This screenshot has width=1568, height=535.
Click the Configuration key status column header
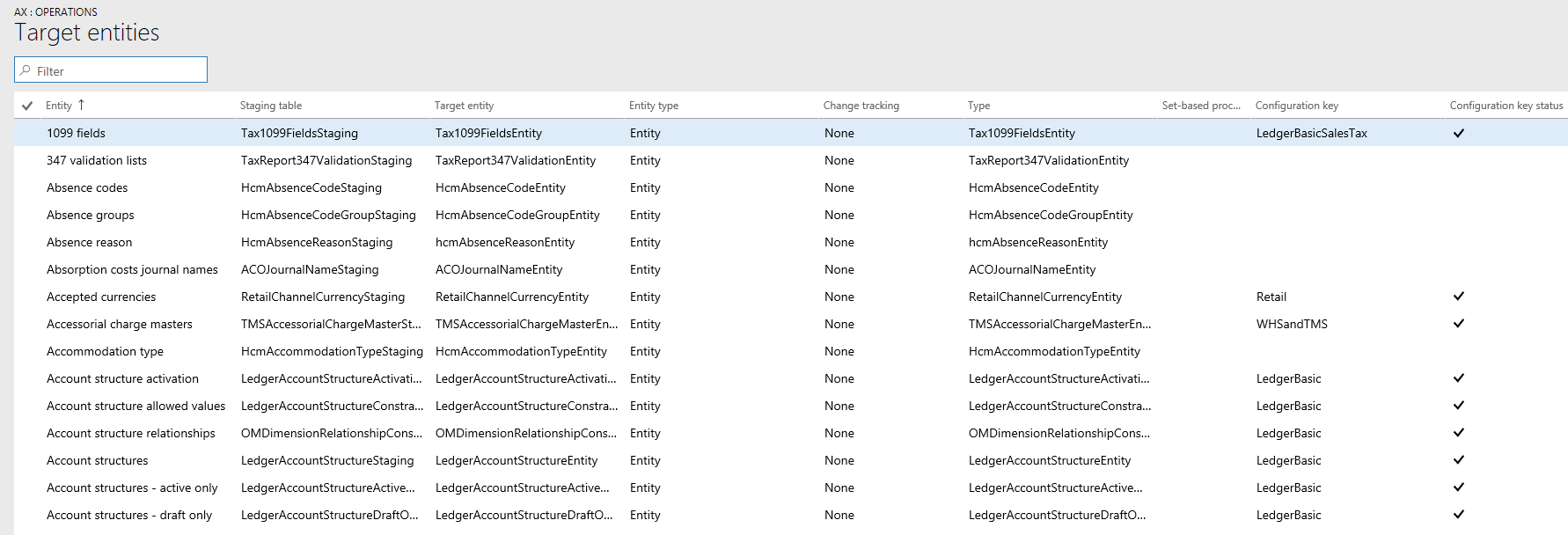coord(1506,106)
